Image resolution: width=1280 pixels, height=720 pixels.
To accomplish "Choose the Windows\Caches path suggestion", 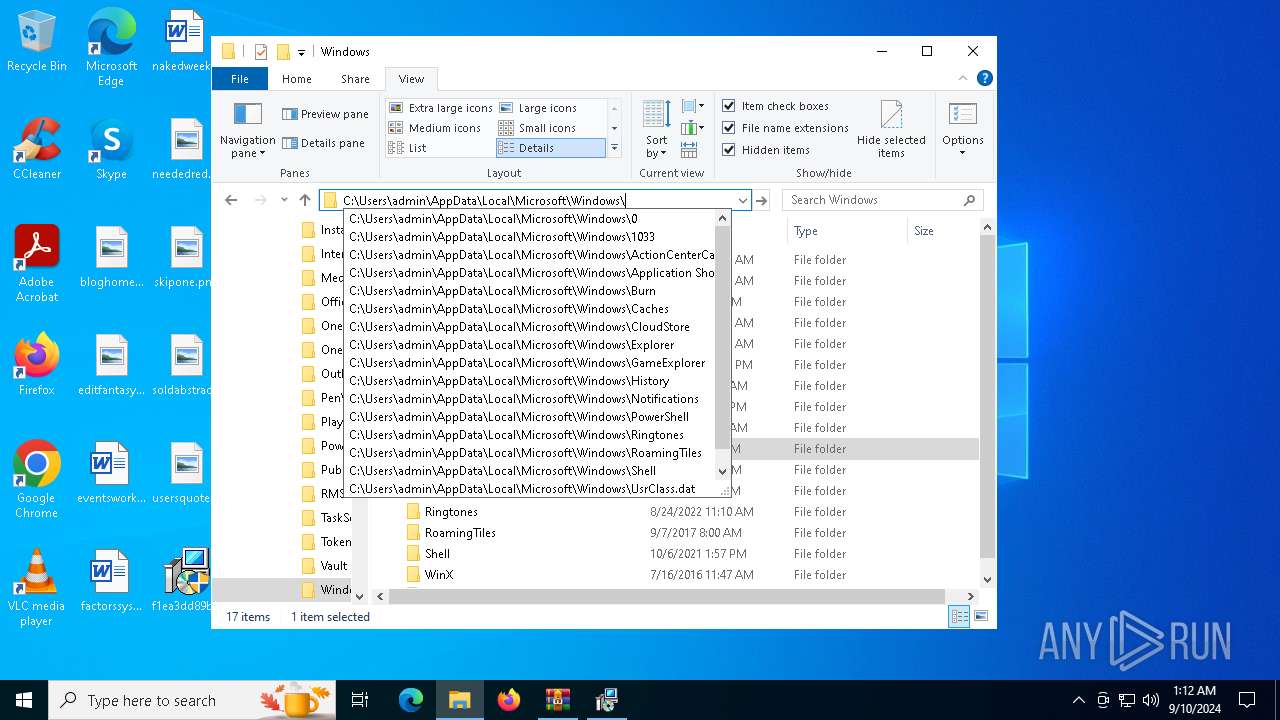I will [x=530, y=309].
